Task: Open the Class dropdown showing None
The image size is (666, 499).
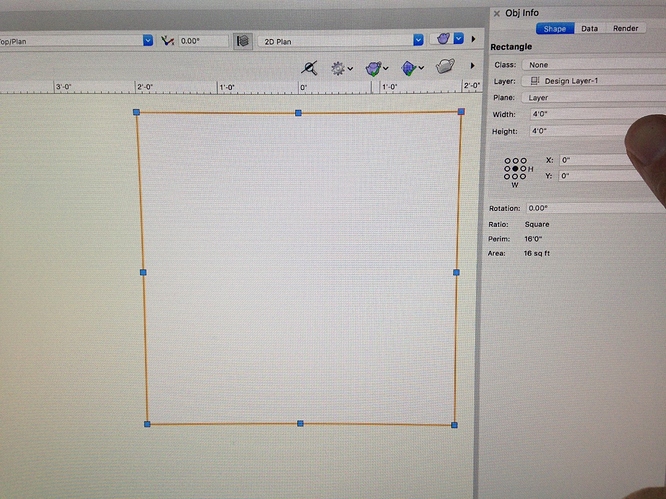Action: point(594,65)
